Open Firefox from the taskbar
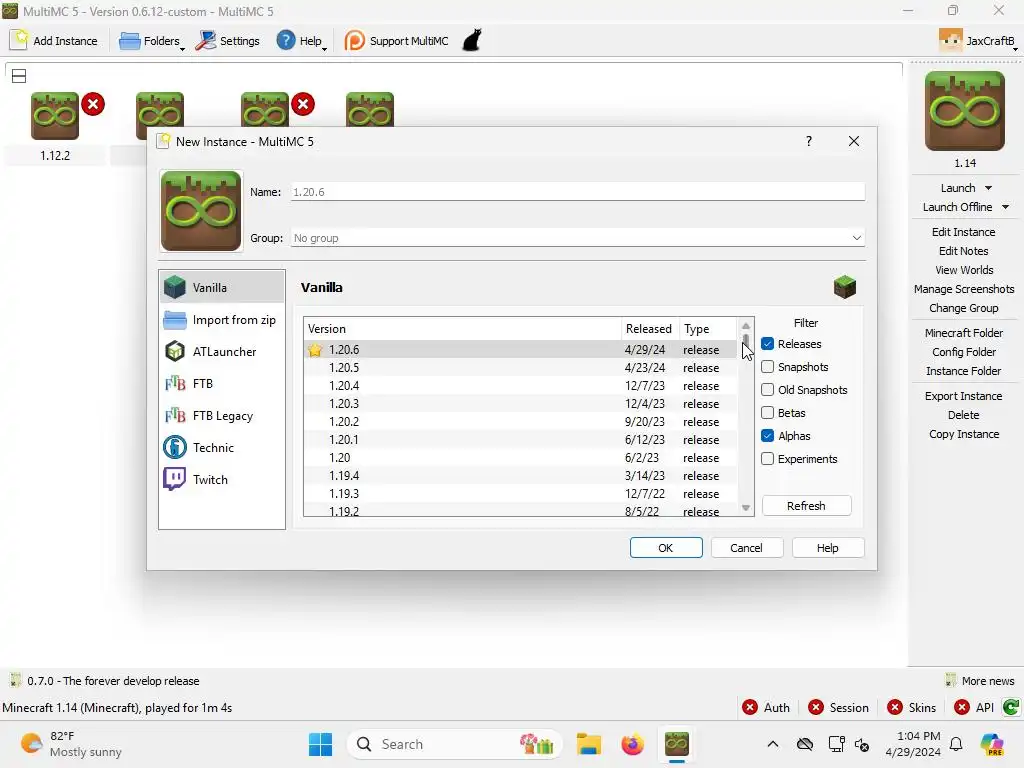Viewport: 1024px width, 768px height. [632, 744]
